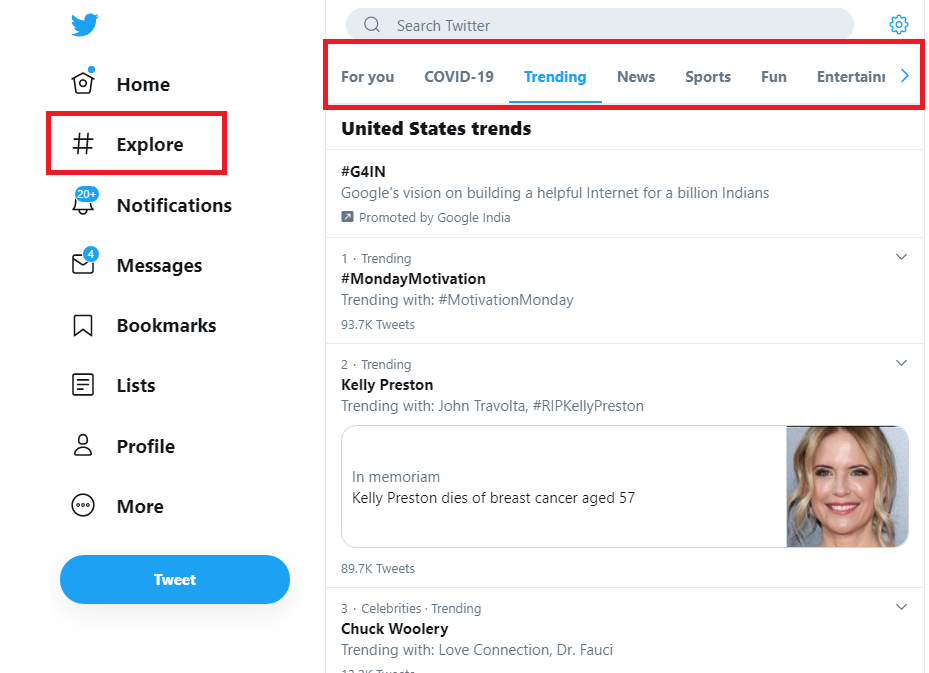This screenshot has width=929, height=673.
Task: Open the settings gear beside search
Action: click(x=899, y=25)
